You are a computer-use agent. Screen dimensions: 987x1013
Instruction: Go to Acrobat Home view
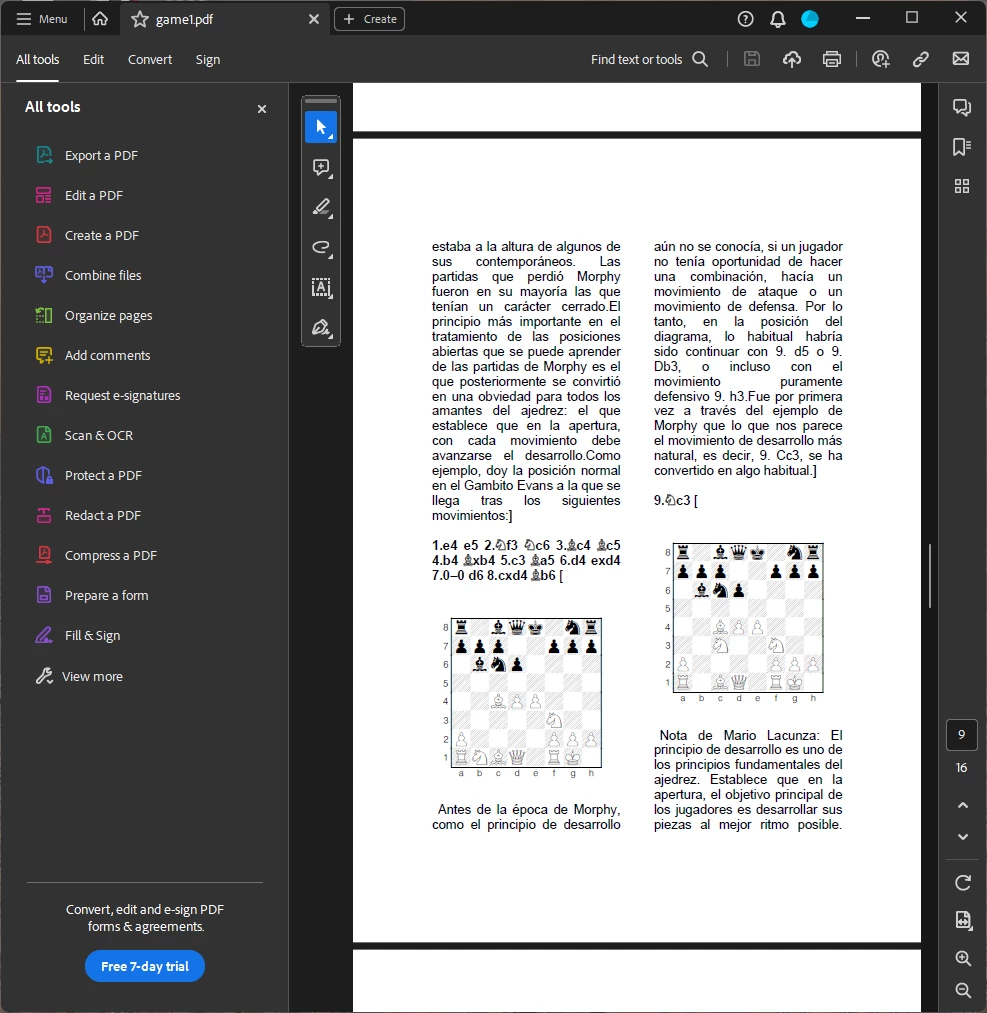(100, 19)
